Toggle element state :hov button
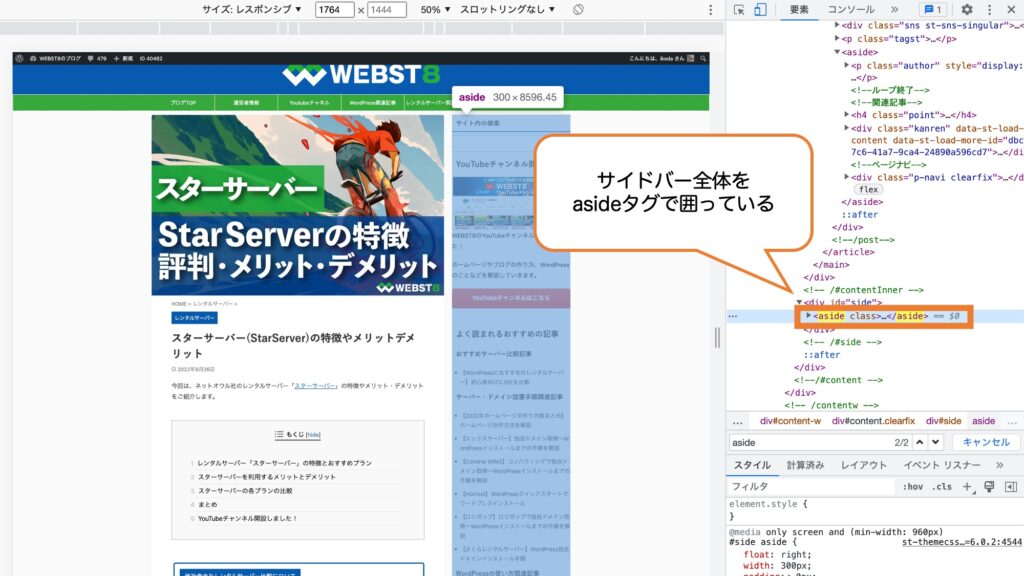 point(912,487)
